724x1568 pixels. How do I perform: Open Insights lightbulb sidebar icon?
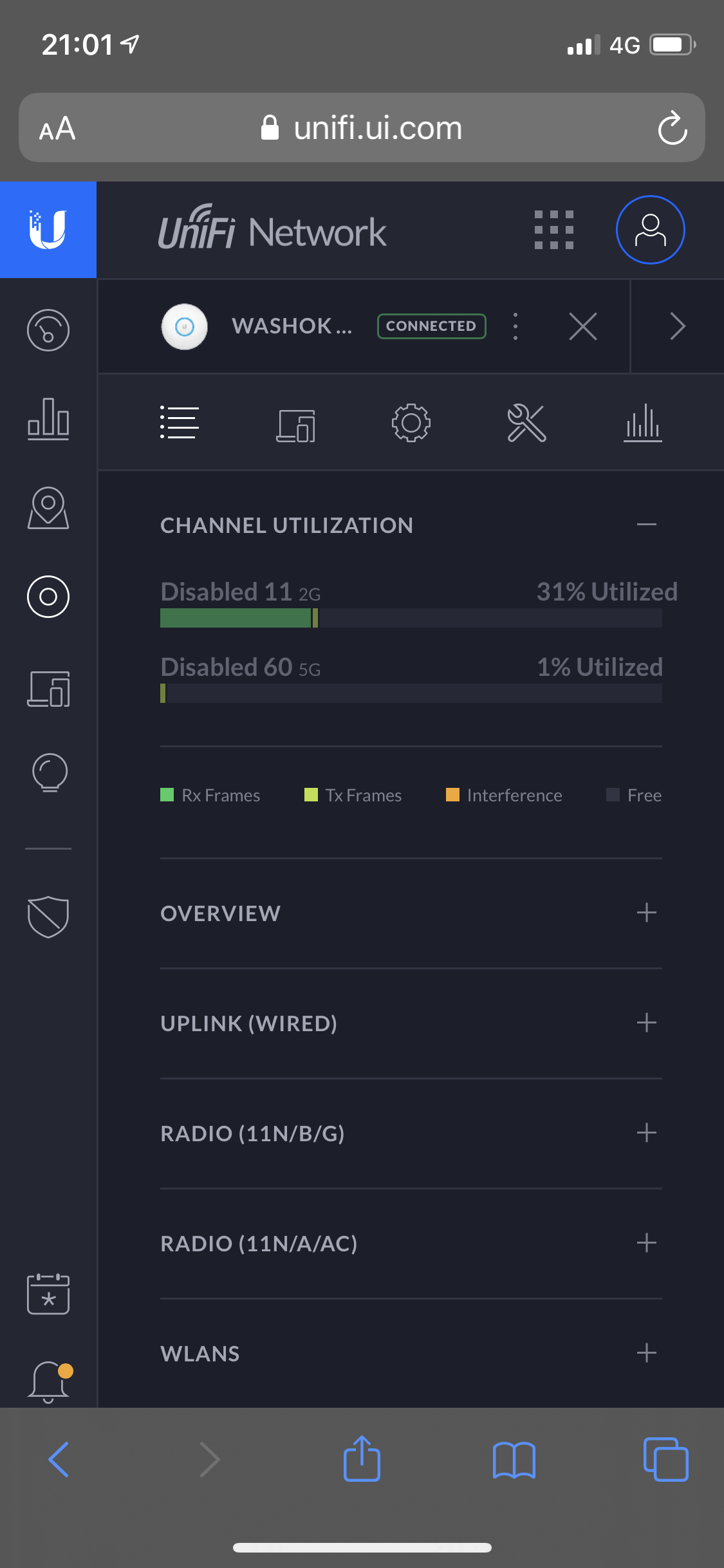(x=48, y=772)
